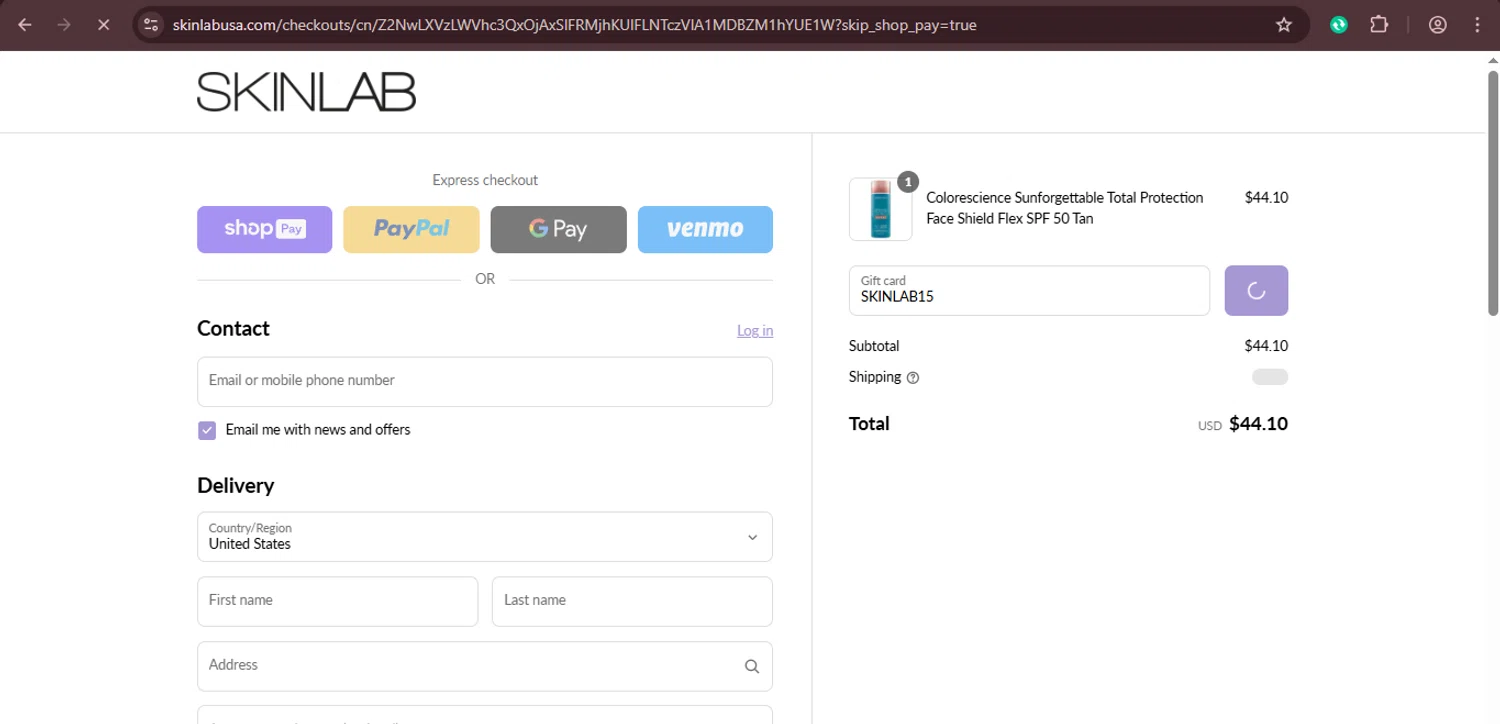The height and width of the screenshot is (724, 1500).
Task: Click into the First name field
Action: pos(337,601)
